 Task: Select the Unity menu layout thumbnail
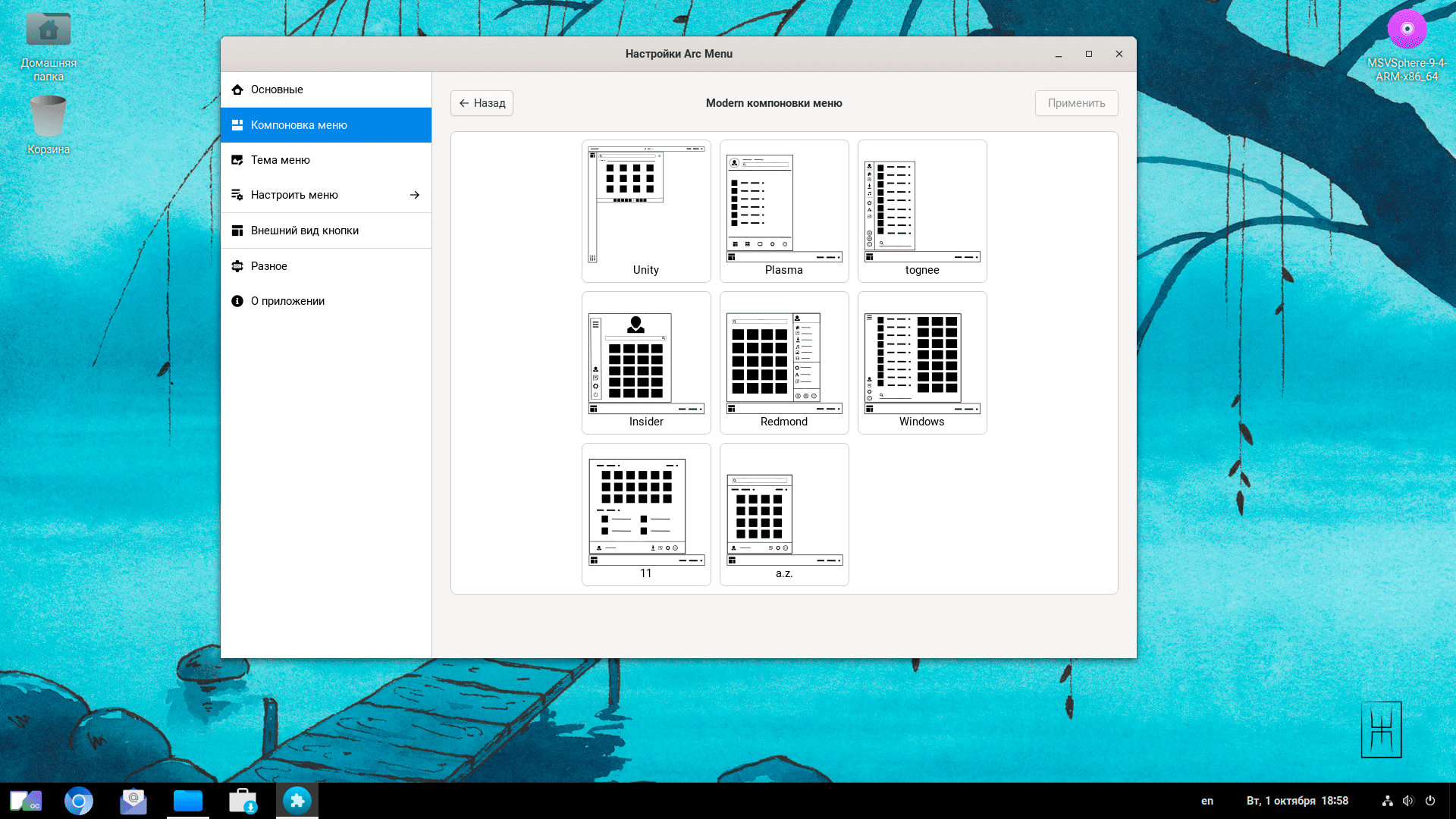[646, 211]
